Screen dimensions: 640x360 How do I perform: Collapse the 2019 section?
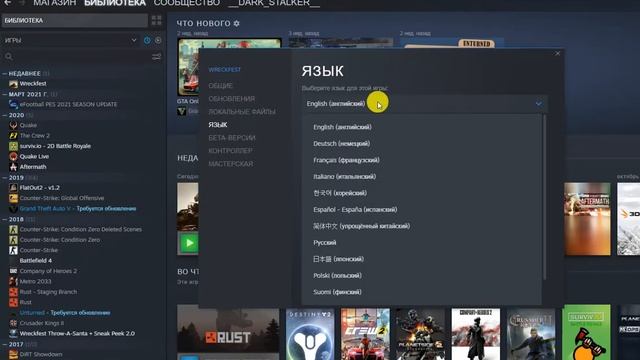click(4, 178)
